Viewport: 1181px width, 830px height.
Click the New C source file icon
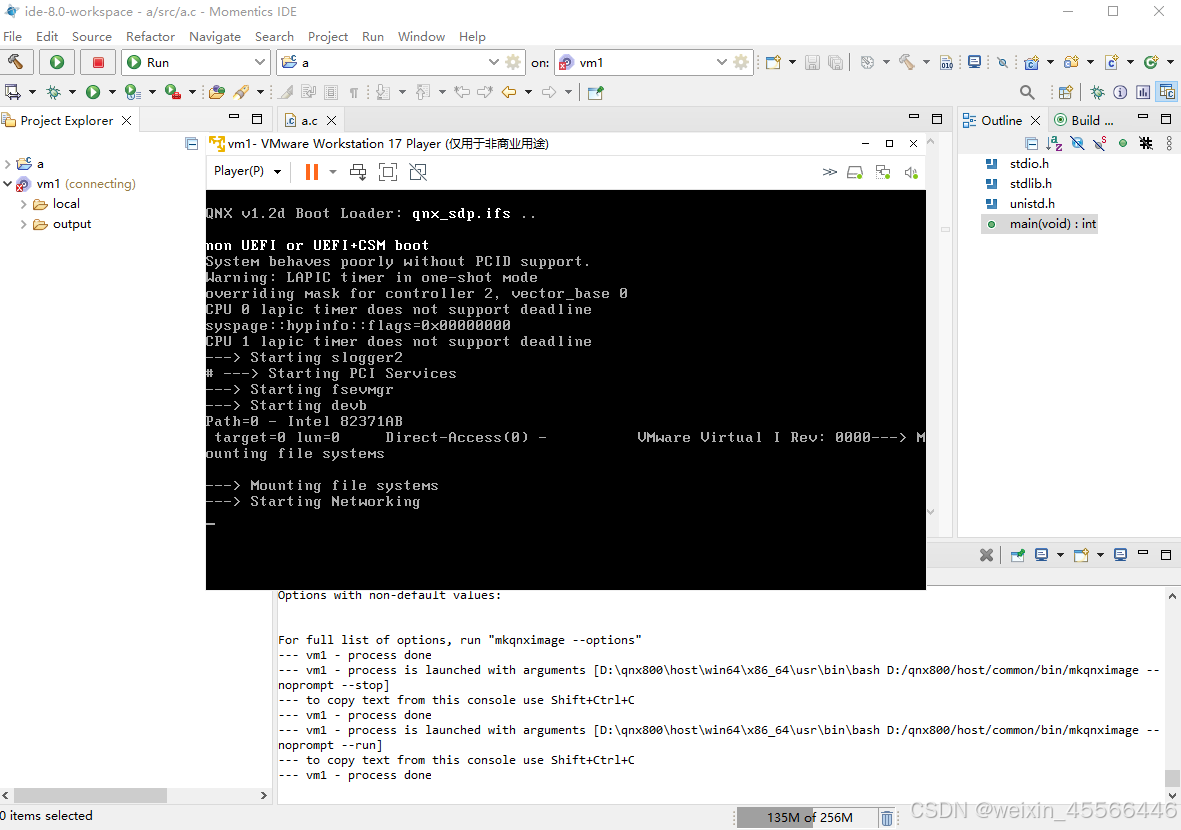(x=1111, y=63)
